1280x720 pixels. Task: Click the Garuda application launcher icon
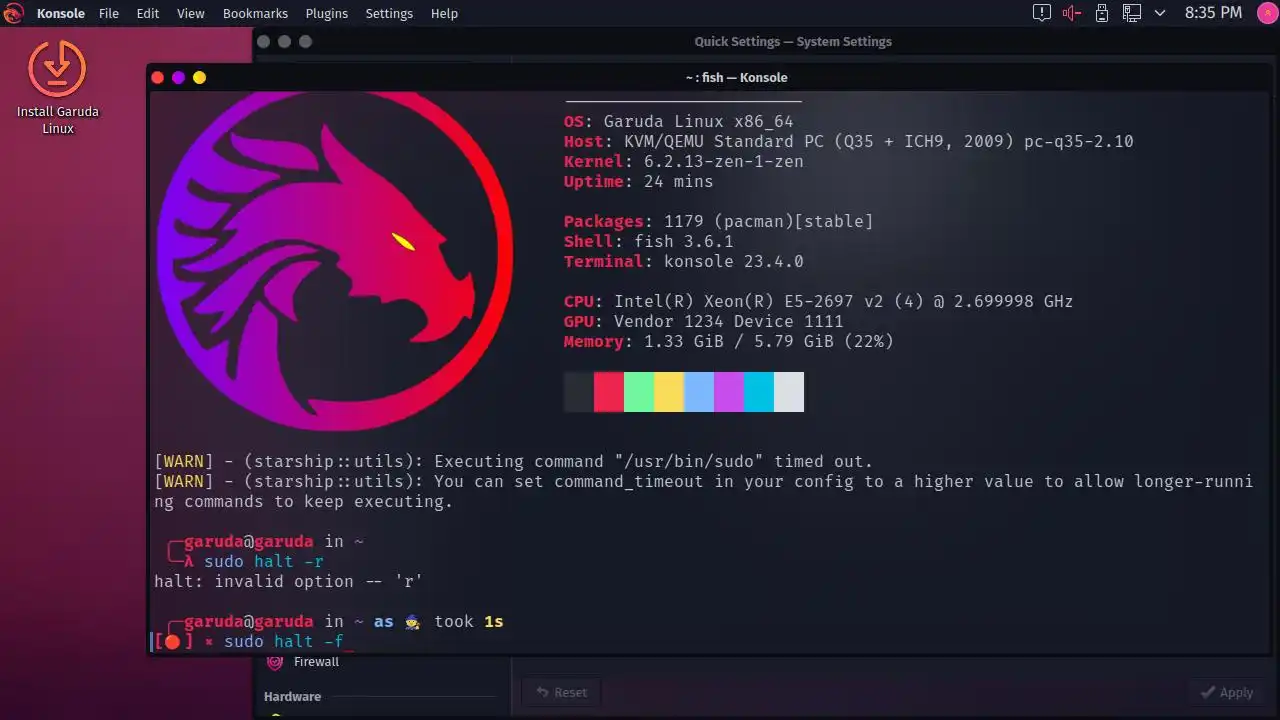coord(14,13)
